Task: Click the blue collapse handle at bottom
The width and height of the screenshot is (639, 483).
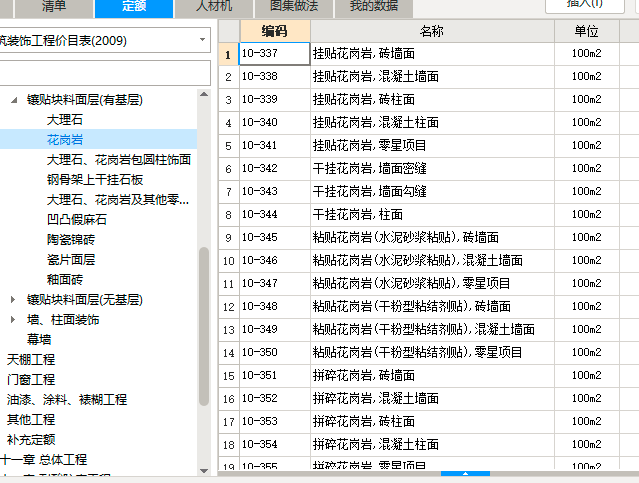Action: tap(465, 474)
